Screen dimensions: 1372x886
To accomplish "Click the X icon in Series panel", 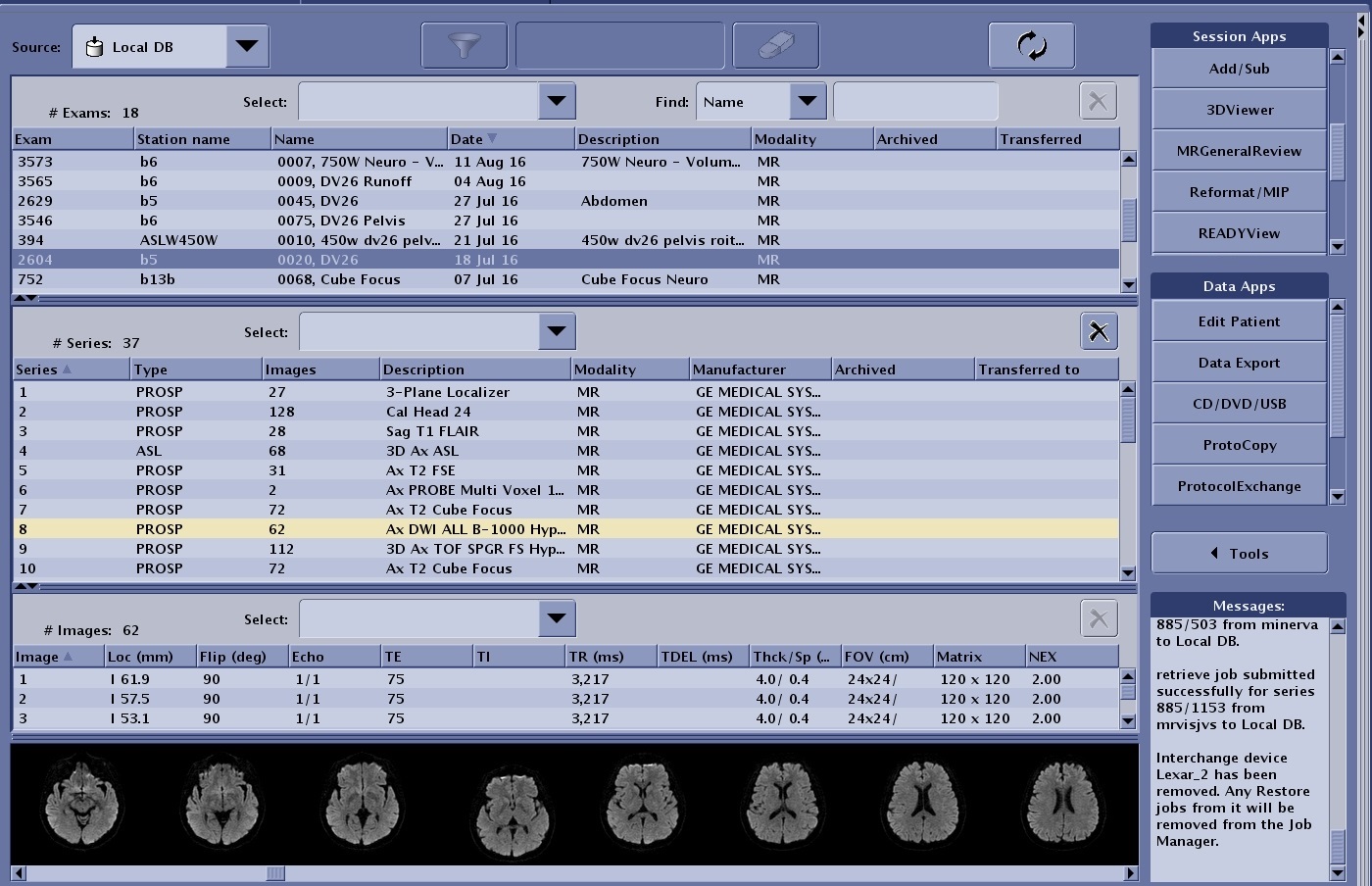I will point(1099,332).
